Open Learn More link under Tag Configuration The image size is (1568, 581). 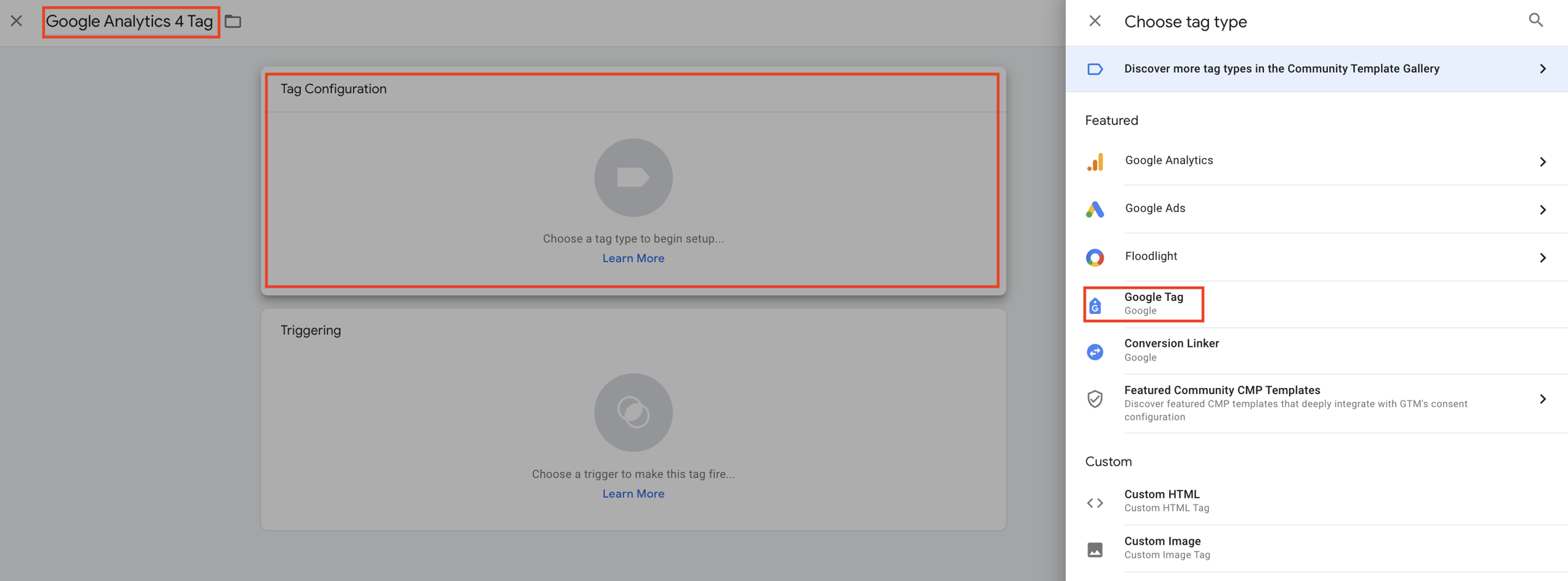tap(633, 259)
